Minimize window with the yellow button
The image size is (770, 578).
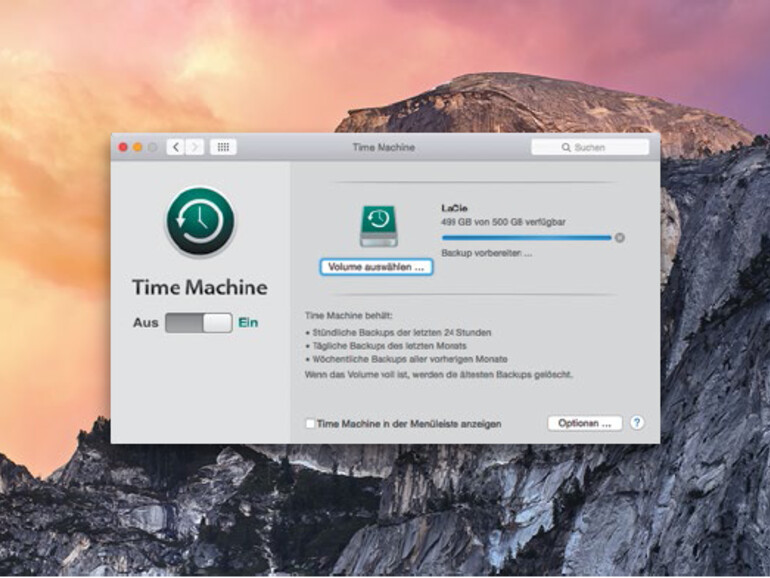(138, 147)
